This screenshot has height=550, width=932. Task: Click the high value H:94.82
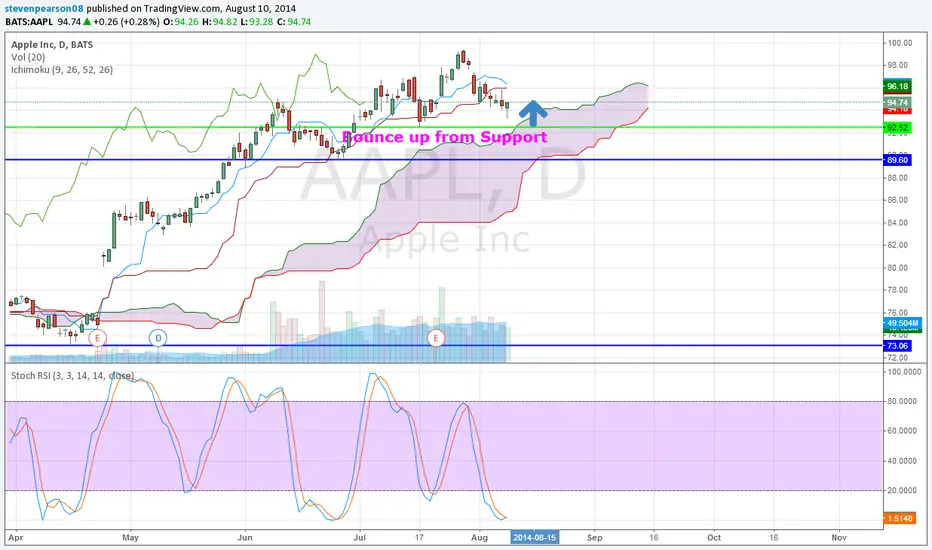pyautogui.click(x=219, y=22)
